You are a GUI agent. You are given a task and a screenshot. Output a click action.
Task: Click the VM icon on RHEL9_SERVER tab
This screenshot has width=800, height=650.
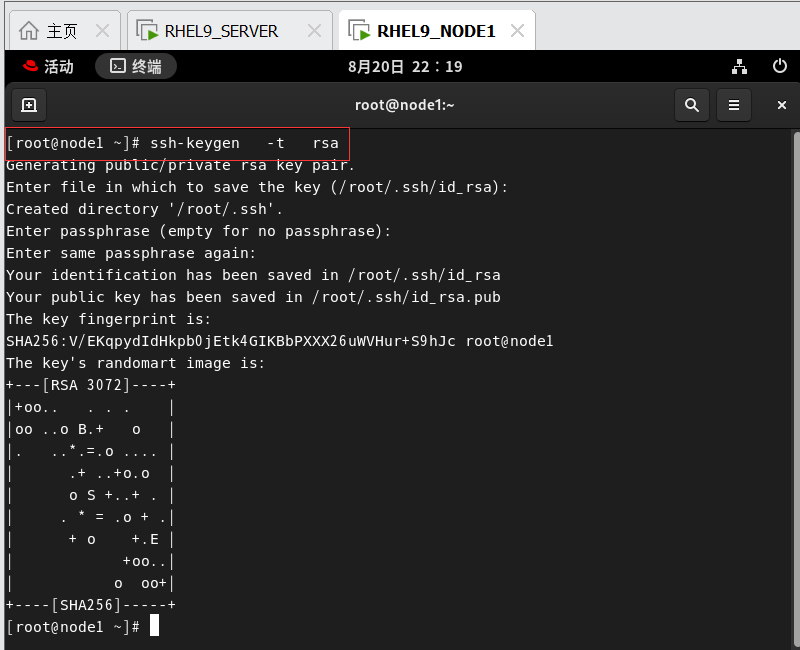(147, 31)
